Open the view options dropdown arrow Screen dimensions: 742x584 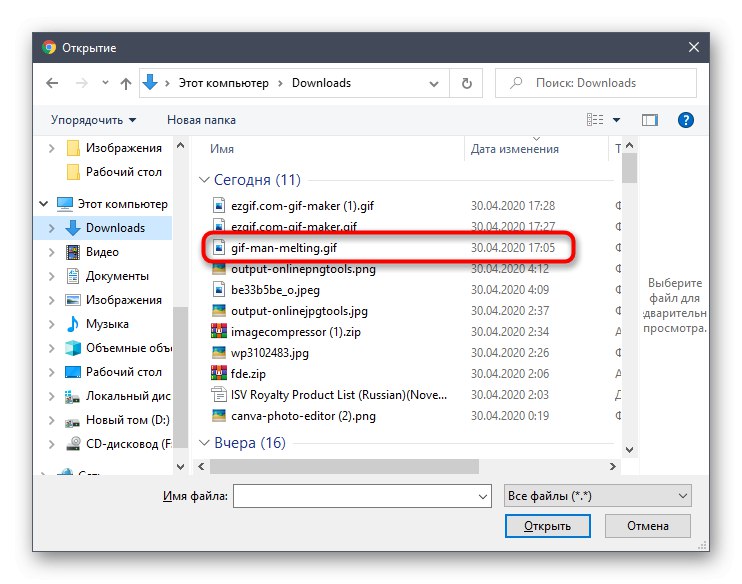(616, 120)
